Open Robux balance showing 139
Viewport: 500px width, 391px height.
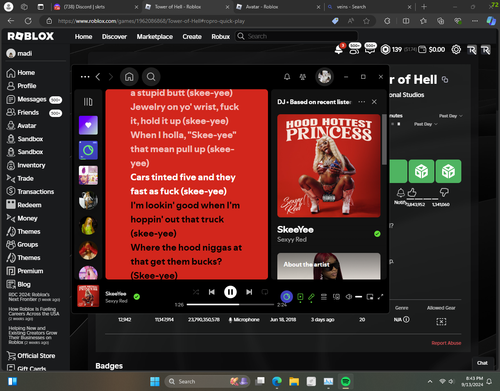click(x=391, y=49)
